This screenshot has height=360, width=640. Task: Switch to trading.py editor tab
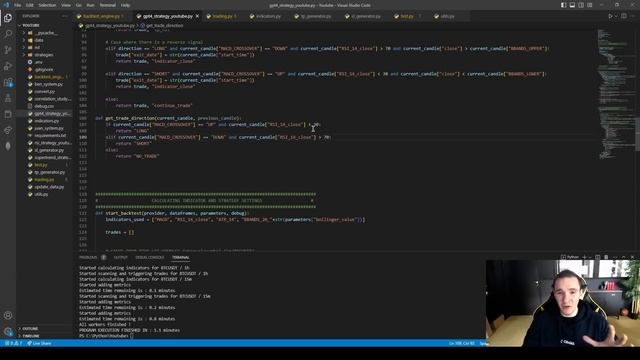222,16
